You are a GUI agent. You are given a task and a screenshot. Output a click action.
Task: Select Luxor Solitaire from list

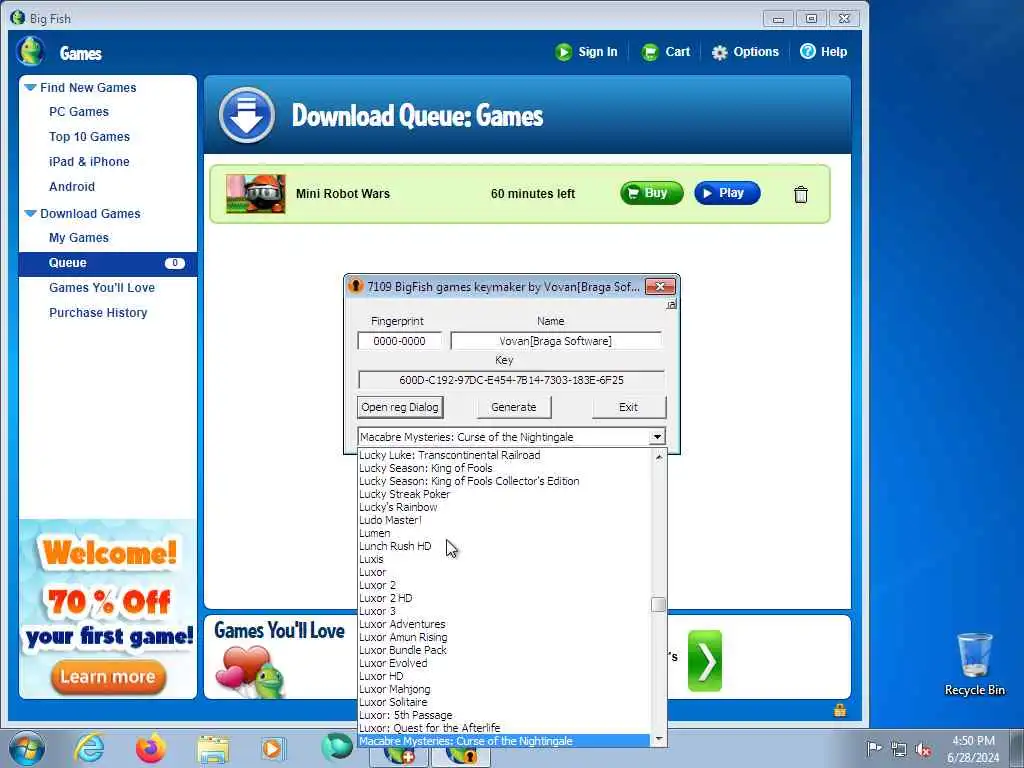click(504, 702)
